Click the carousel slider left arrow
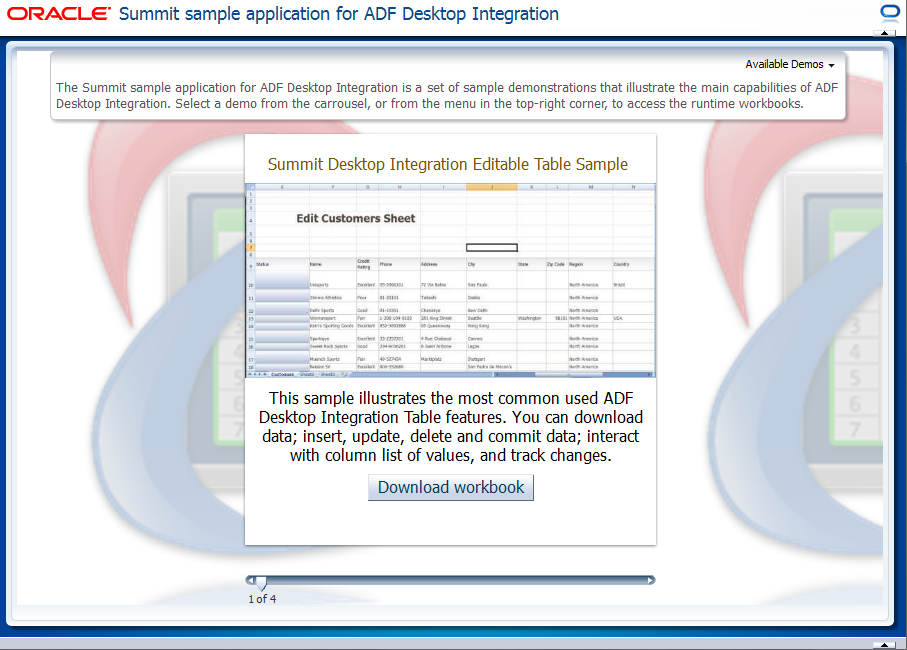The image size is (907, 650). click(x=250, y=580)
